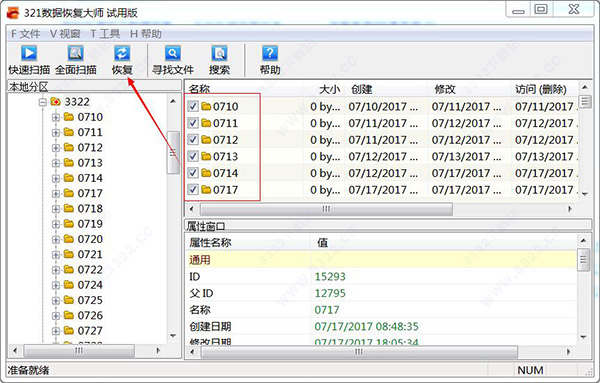Start the 快速扫描 quick scan
600x383 pixels.
coord(29,60)
